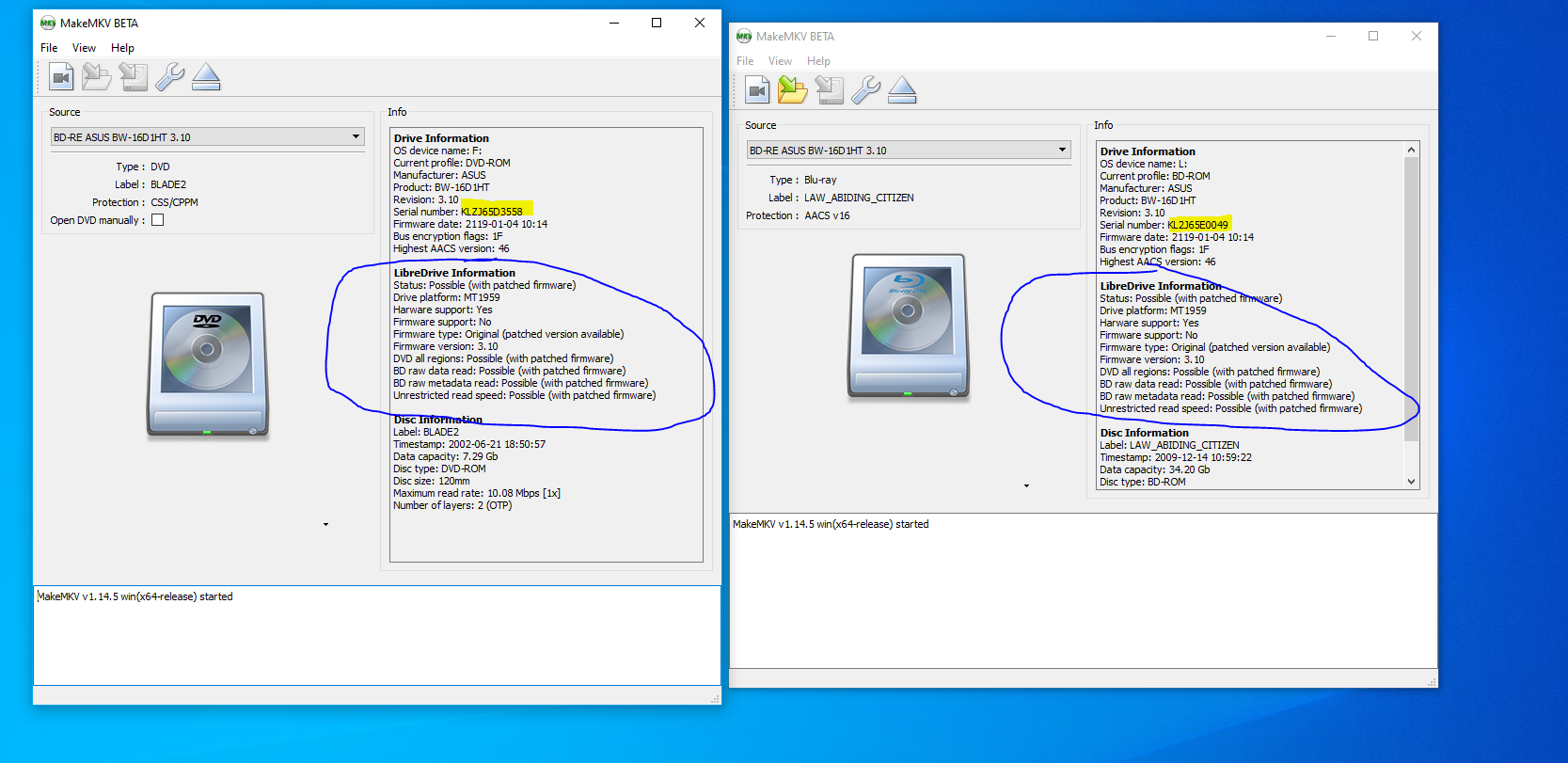
Task: Click Type Blu-ray value in right Source panel
Action: pos(820,180)
